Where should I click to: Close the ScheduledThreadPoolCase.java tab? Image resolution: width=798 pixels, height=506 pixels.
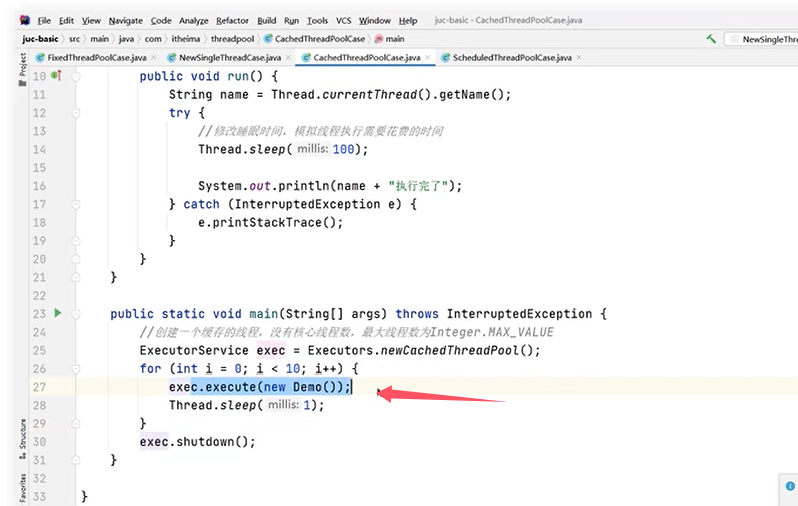tap(579, 58)
